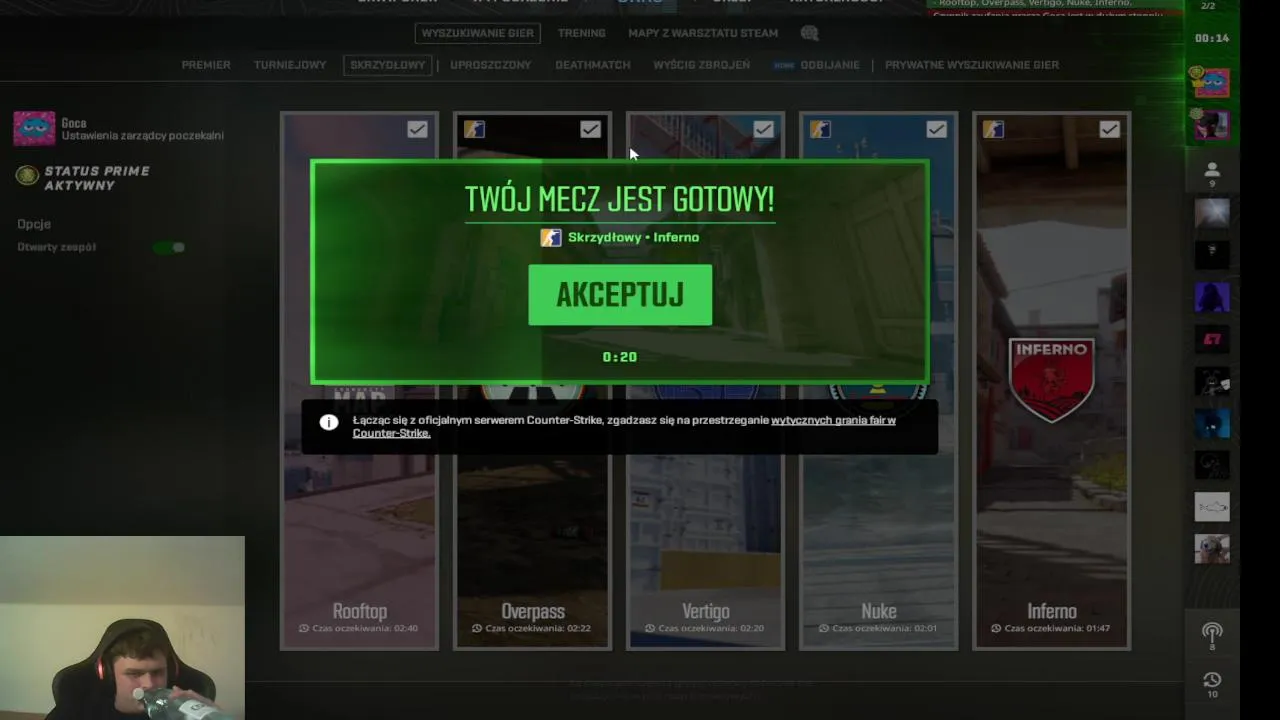Click the Goca player name
The image size is (1280, 720).
pos(74,123)
